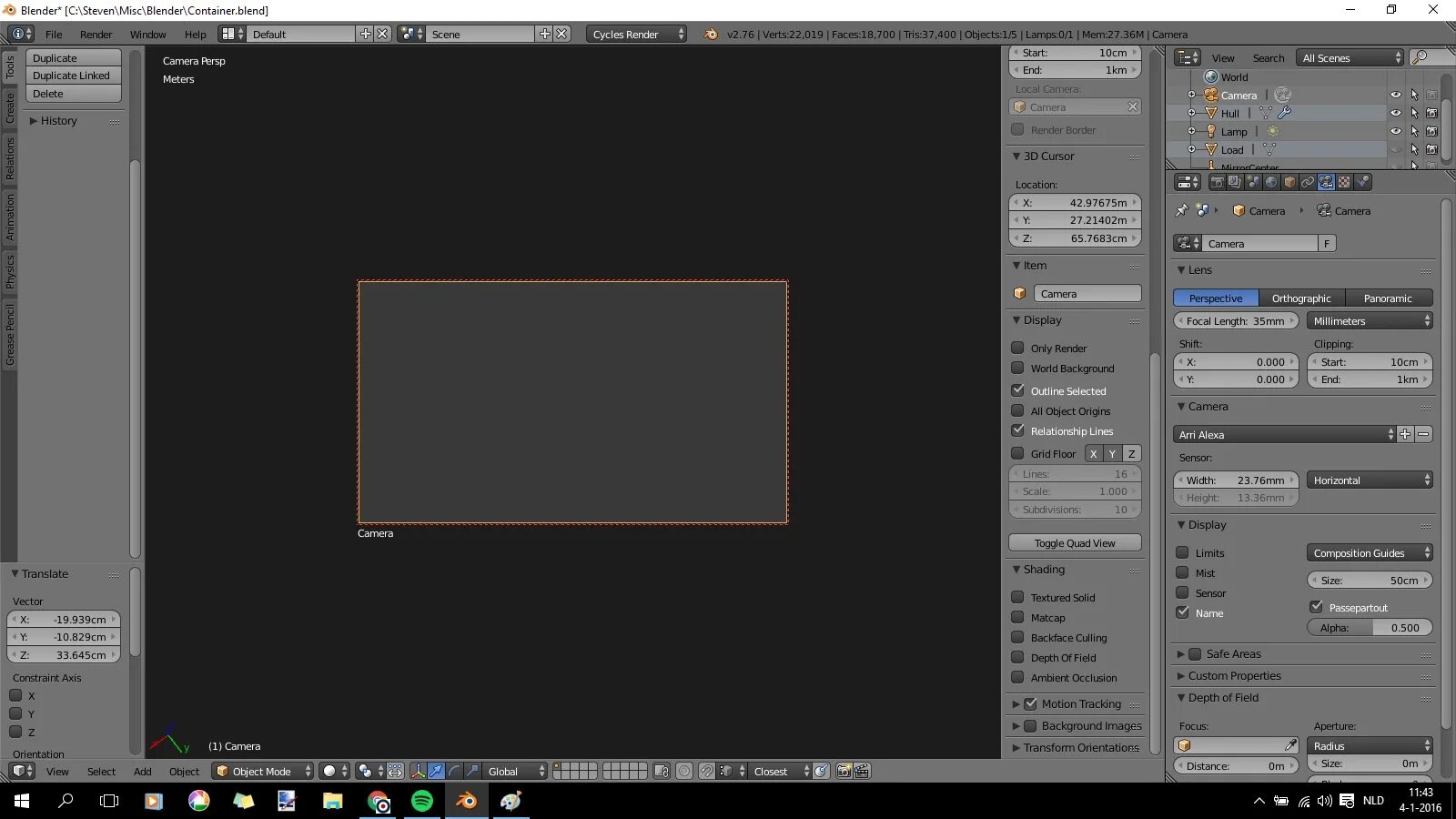Hide the Hull object in the outliner
This screenshot has width=1456, height=819.
tap(1398, 113)
